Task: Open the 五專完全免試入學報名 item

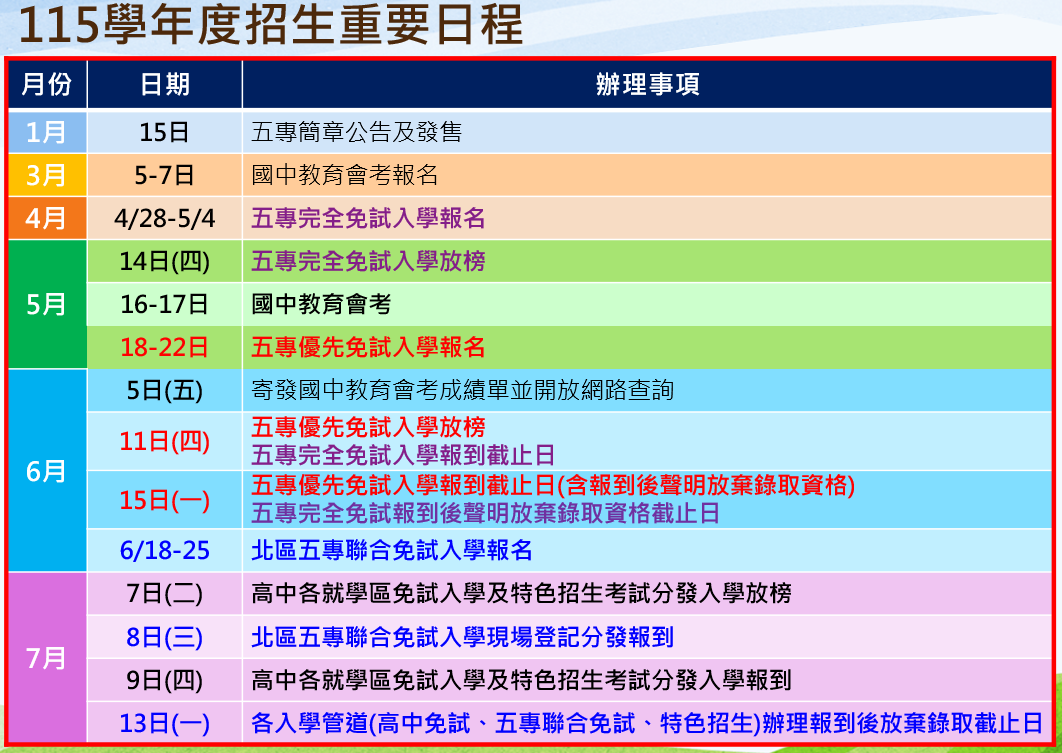Action: point(368,218)
